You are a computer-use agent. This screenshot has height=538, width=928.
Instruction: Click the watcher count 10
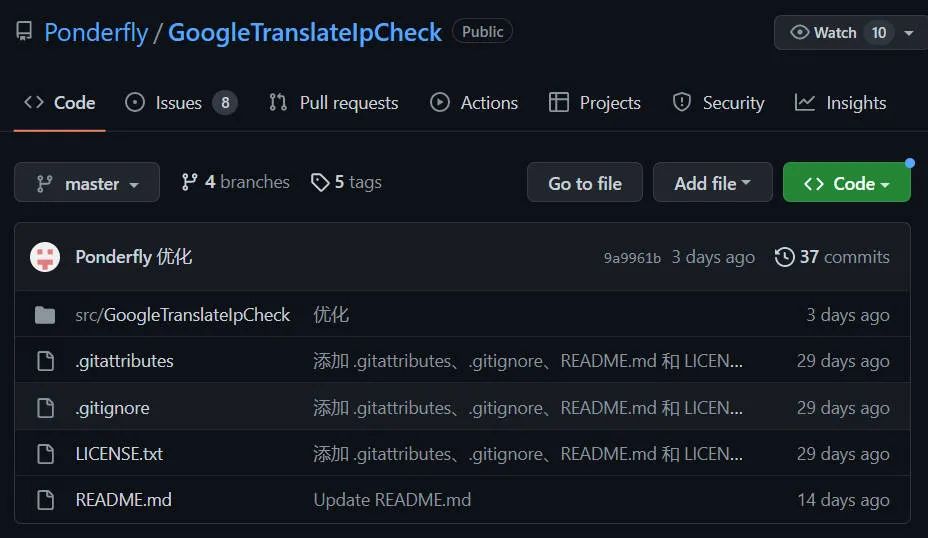(x=879, y=33)
